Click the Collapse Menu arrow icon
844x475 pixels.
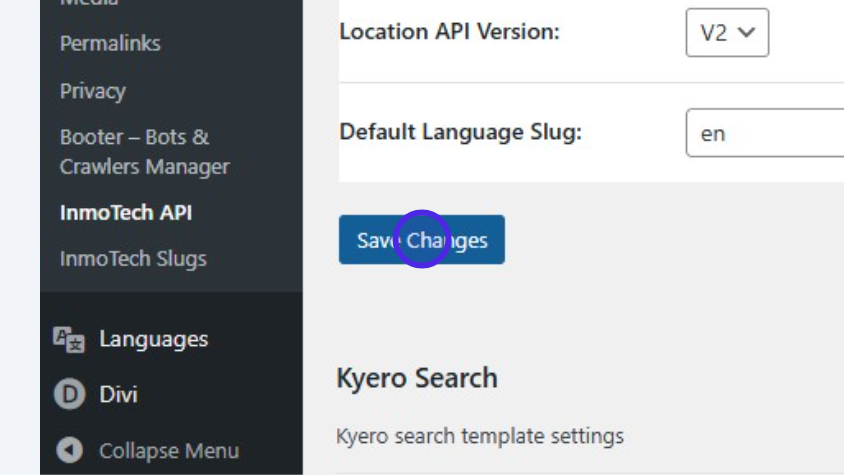[x=69, y=451]
